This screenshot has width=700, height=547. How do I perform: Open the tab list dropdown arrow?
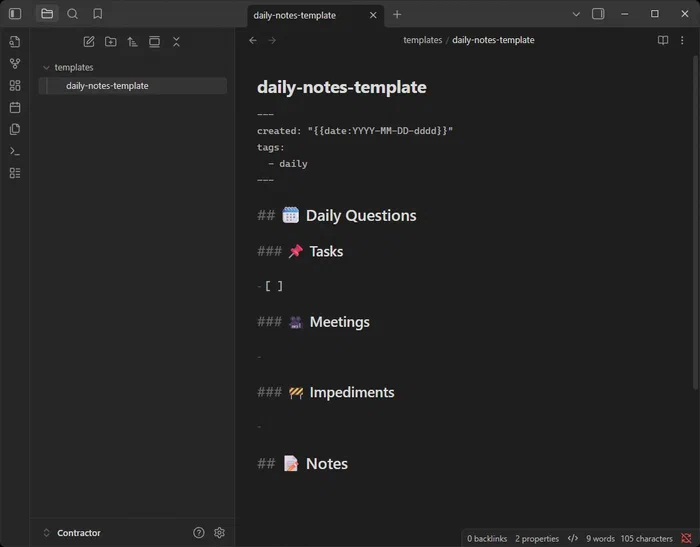click(576, 14)
